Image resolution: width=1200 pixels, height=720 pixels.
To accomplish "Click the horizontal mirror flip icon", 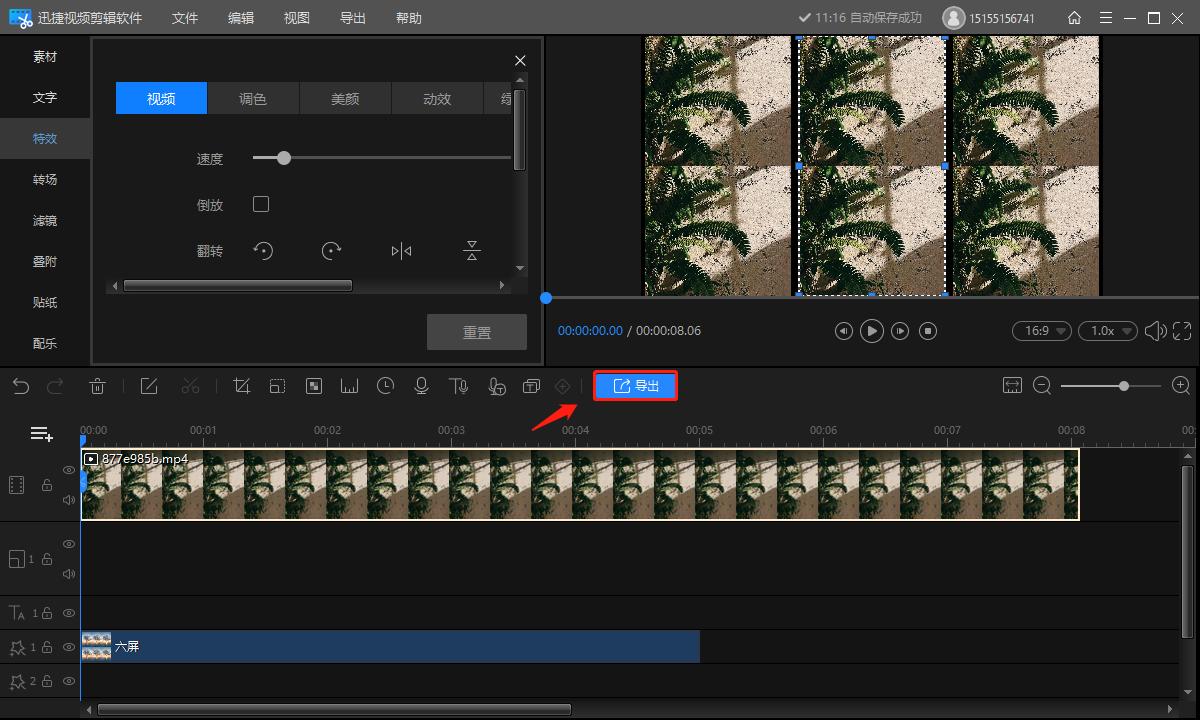I will coord(401,251).
